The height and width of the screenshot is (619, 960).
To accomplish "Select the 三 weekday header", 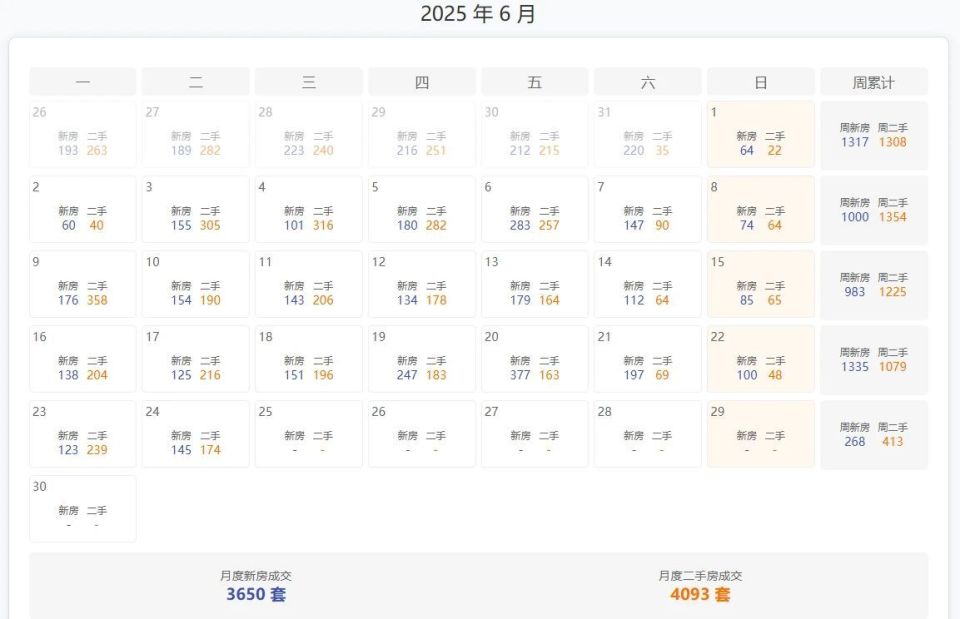I will click(x=309, y=82).
